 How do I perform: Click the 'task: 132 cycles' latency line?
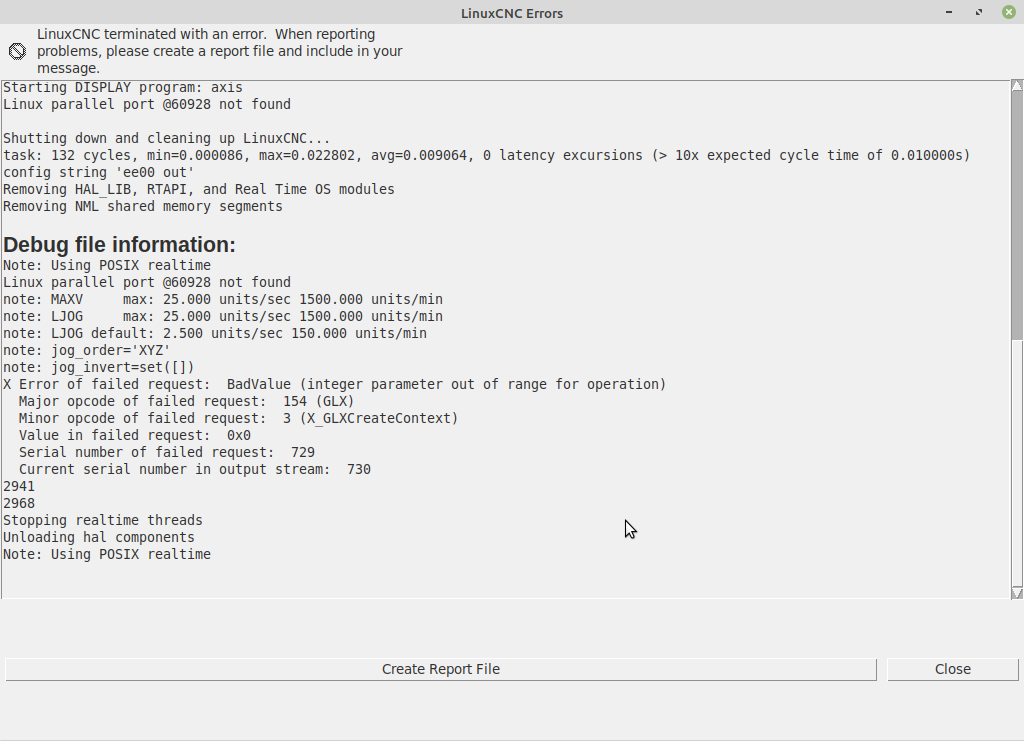click(x=487, y=155)
